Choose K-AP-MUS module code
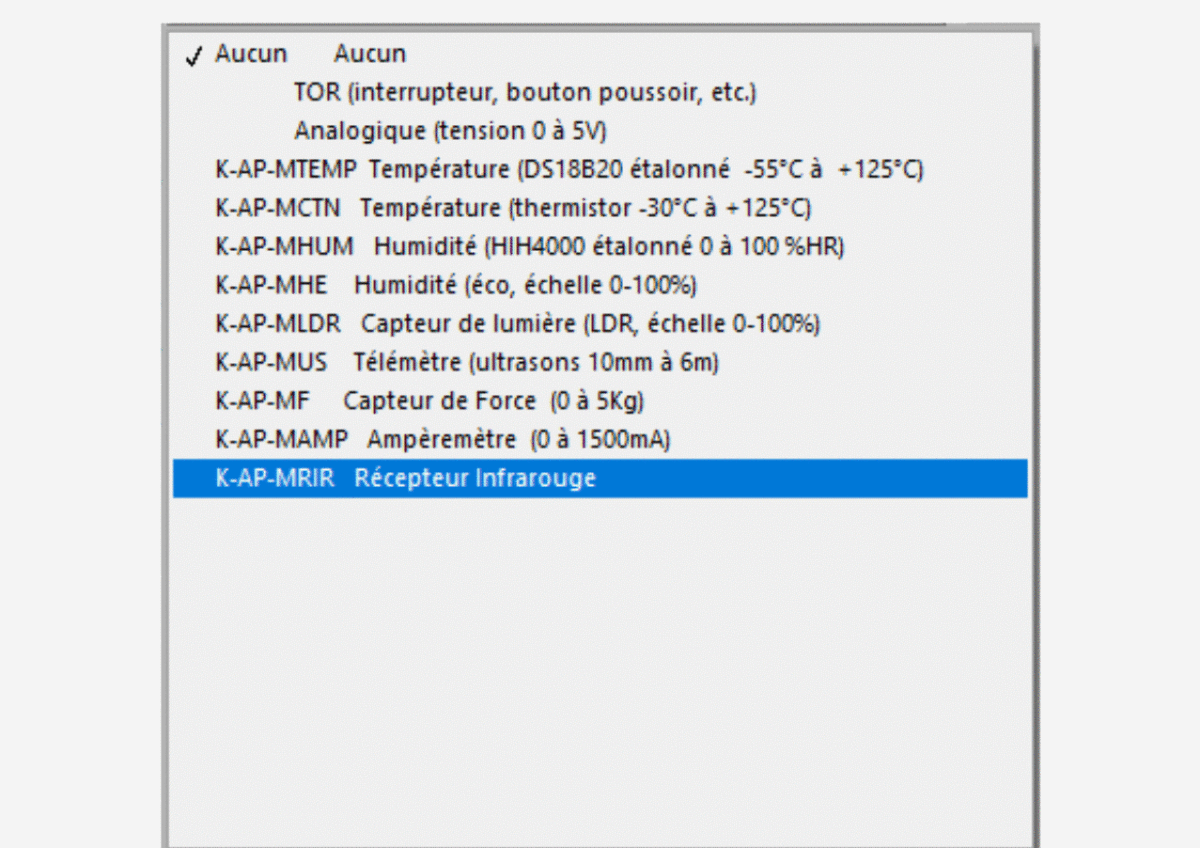The image size is (1200, 848). pyautogui.click(x=271, y=362)
